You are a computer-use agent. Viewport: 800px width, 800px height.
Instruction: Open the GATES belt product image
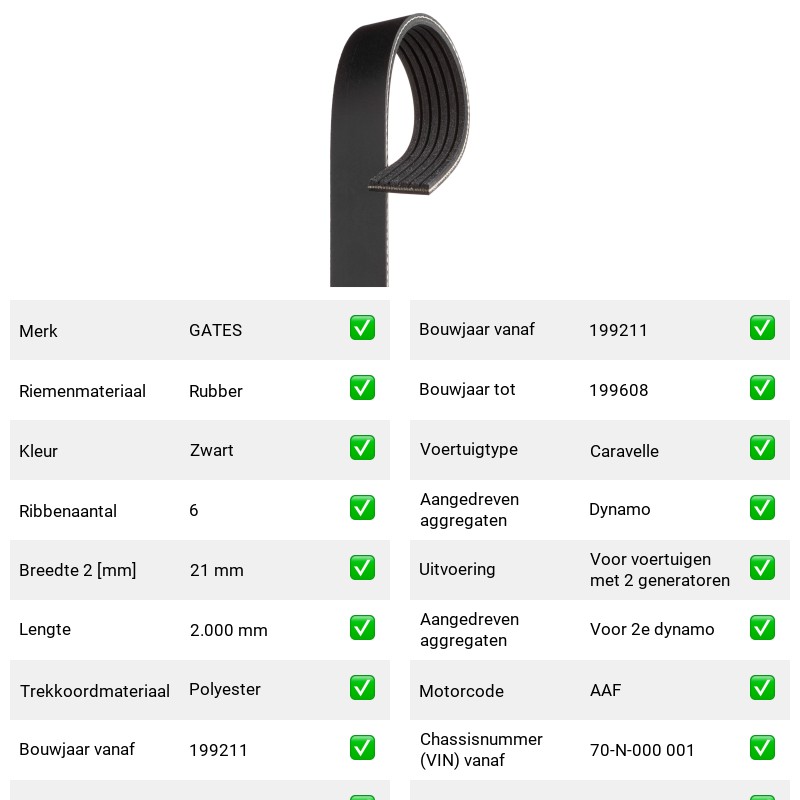(x=399, y=149)
